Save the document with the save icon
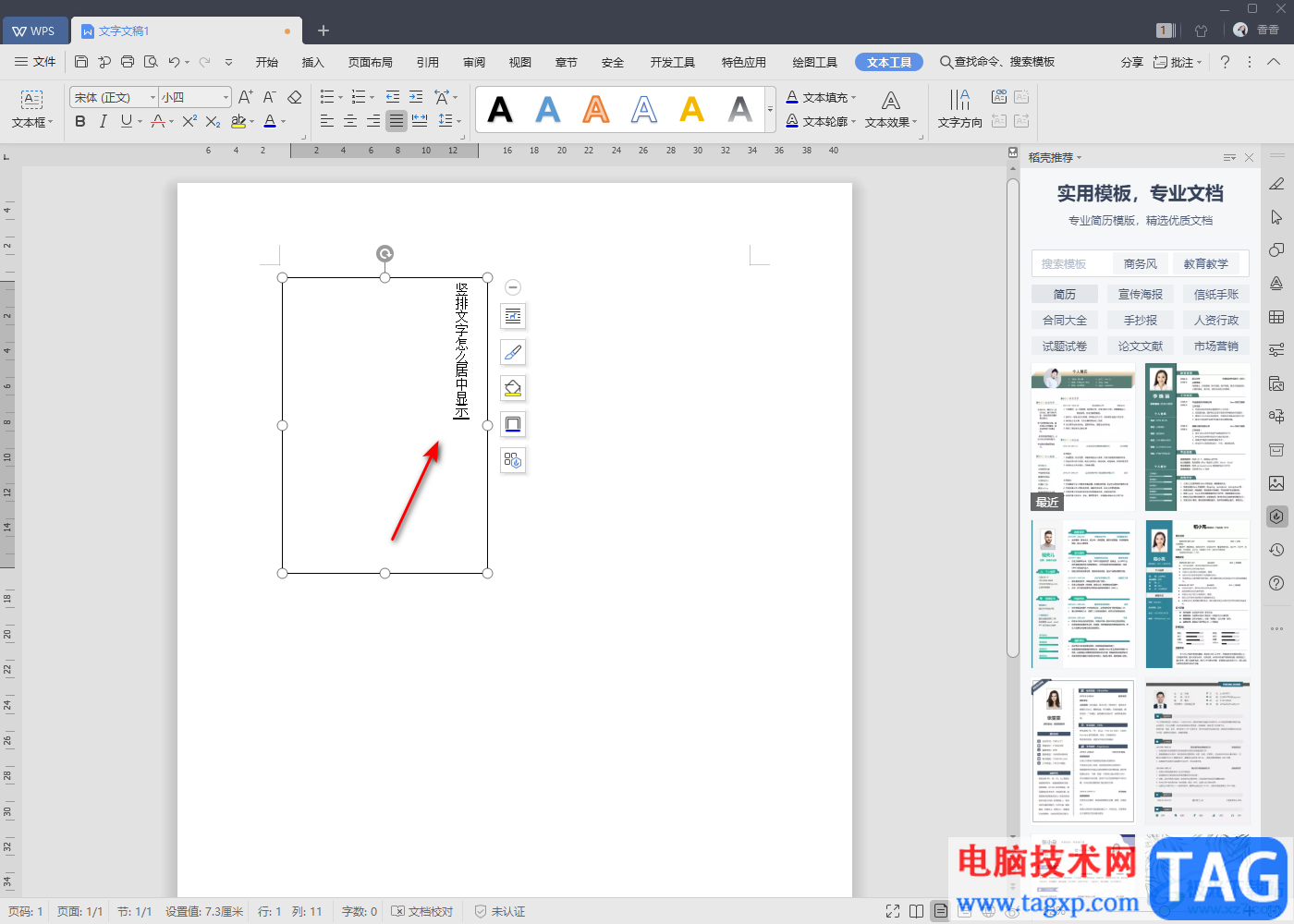Screen dimensions: 1294x924 [81, 62]
